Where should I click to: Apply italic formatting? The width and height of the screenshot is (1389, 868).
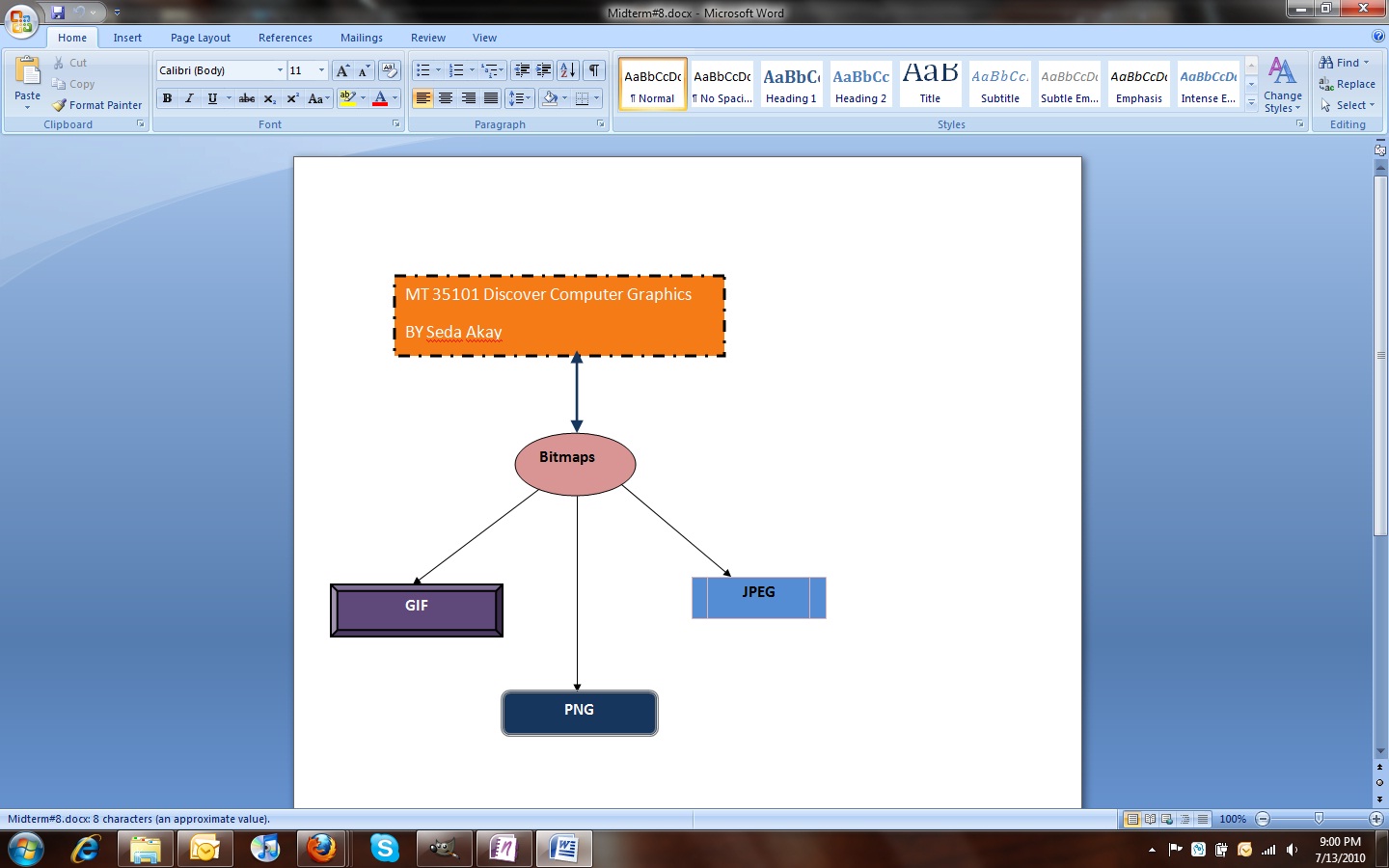click(189, 98)
